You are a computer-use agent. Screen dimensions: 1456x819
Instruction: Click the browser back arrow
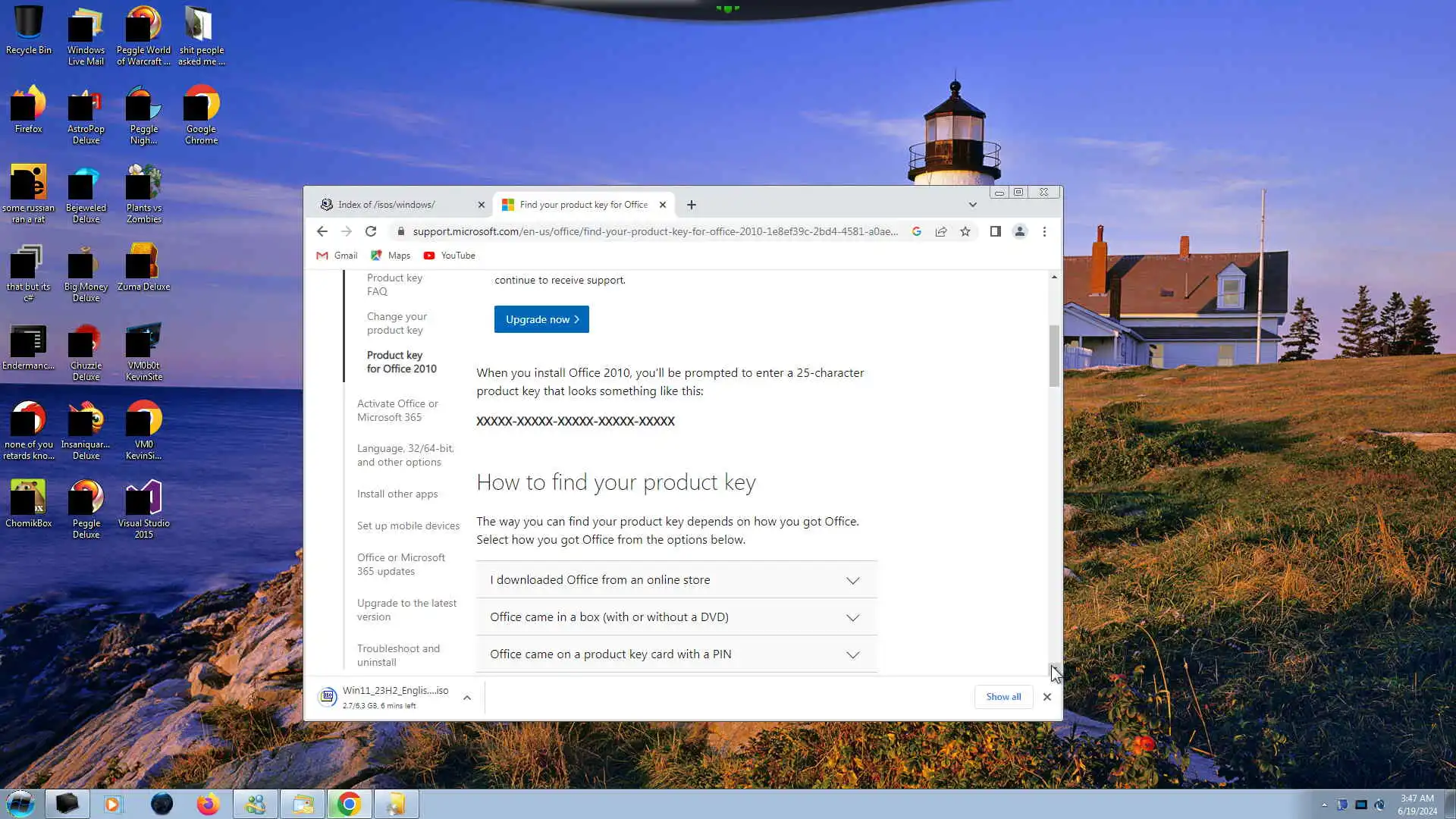(x=322, y=231)
